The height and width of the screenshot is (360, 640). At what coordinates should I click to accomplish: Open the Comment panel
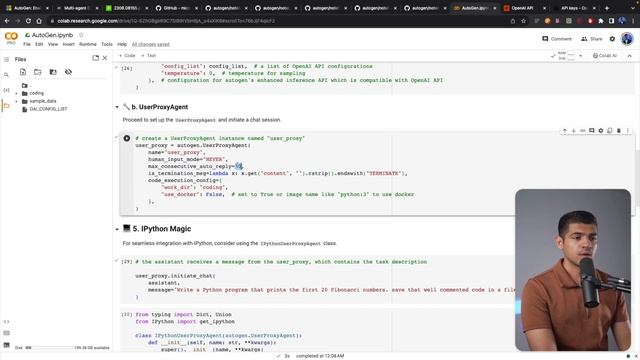(557, 39)
